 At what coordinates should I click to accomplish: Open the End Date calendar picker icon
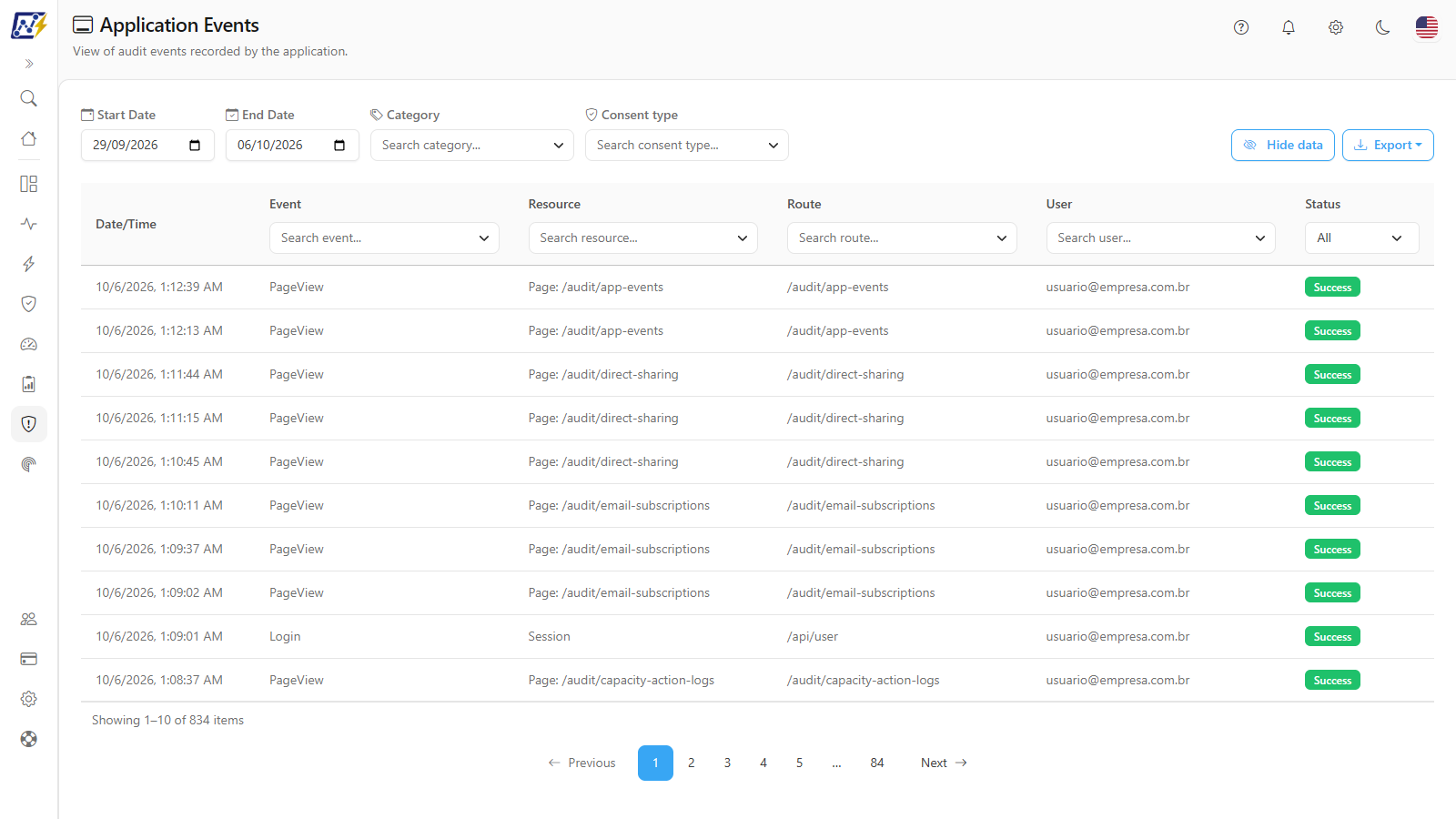pyautogui.click(x=339, y=146)
